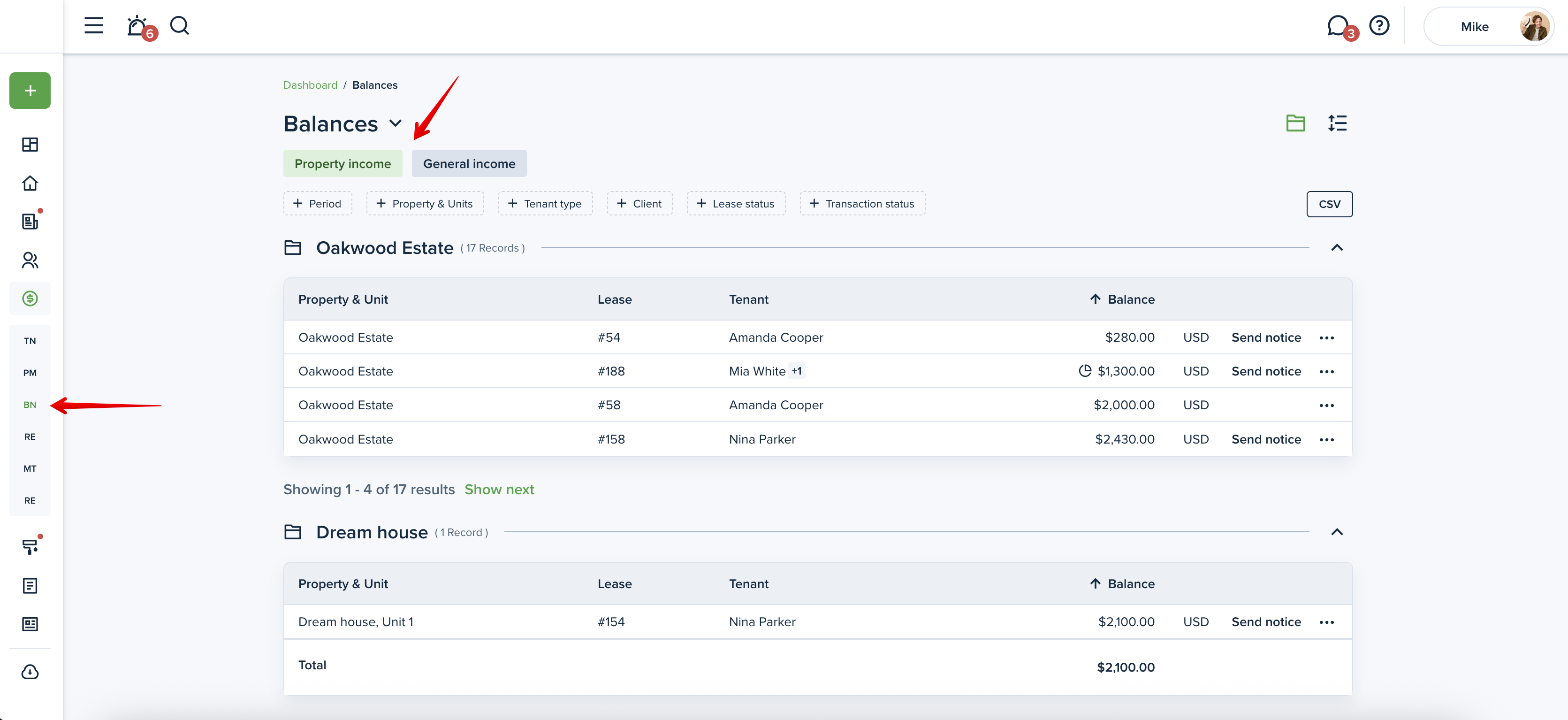Click the green plus create button
The height and width of the screenshot is (720, 1568).
30,91
